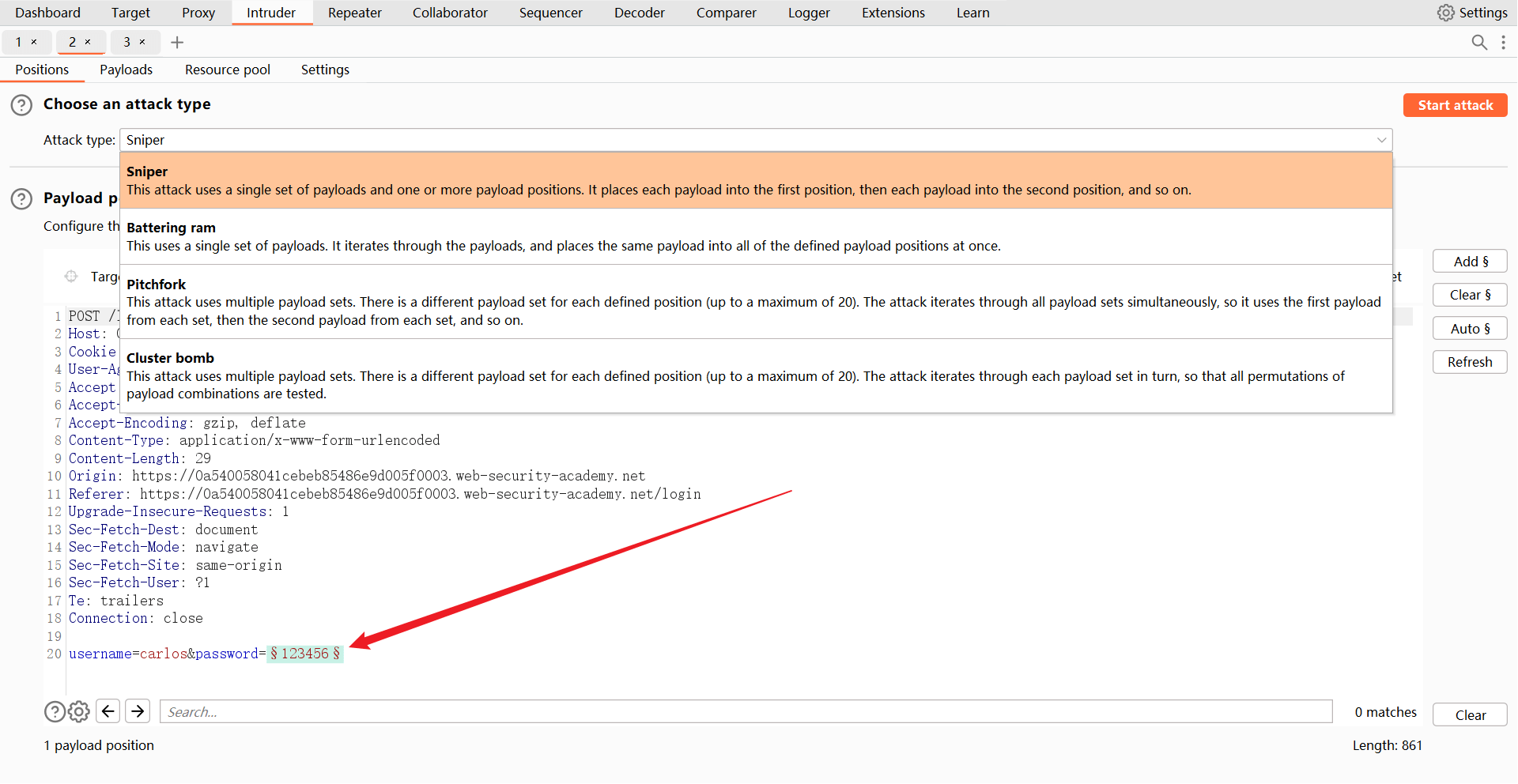This screenshot has width=1518, height=784.
Task: Select Intruder attack tab 3
Action: pos(126,42)
